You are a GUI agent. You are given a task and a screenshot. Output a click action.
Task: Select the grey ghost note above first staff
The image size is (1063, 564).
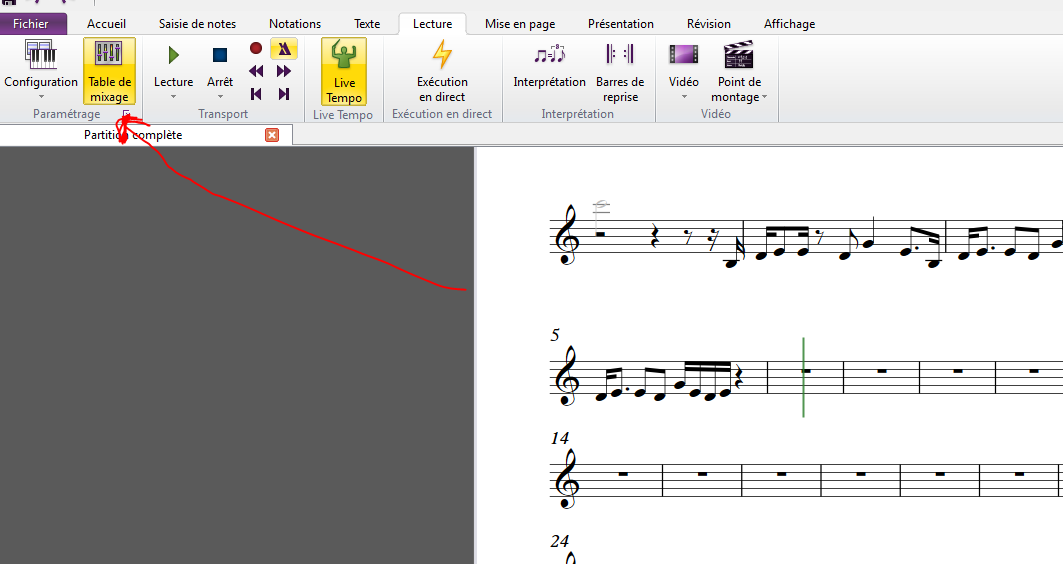601,204
